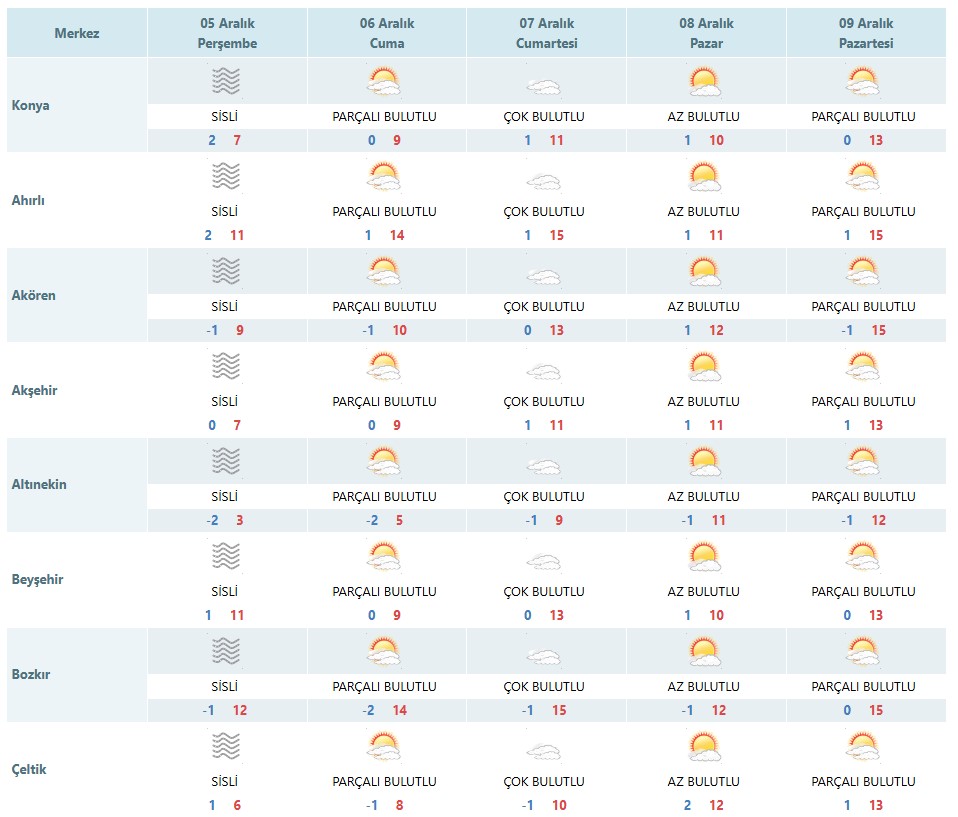Click Çeltik cloud icon for 07 Aralık Cumartesi
The width and height of the screenshot is (958, 817).
pos(544,752)
